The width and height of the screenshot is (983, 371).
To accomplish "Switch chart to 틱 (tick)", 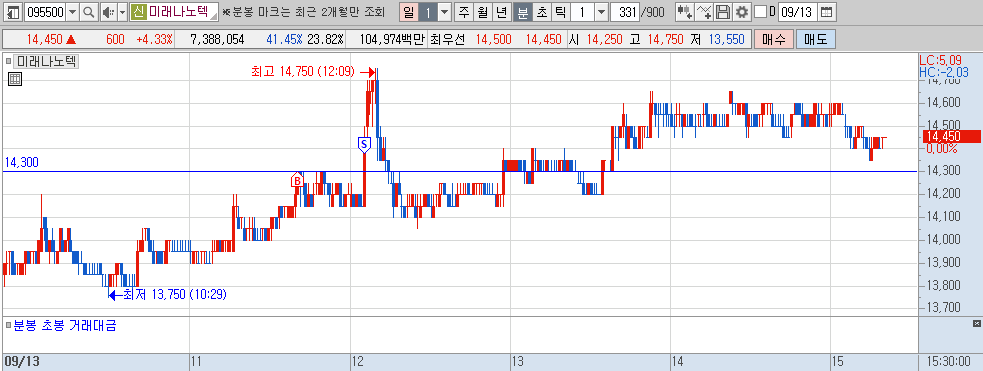I will (560, 11).
